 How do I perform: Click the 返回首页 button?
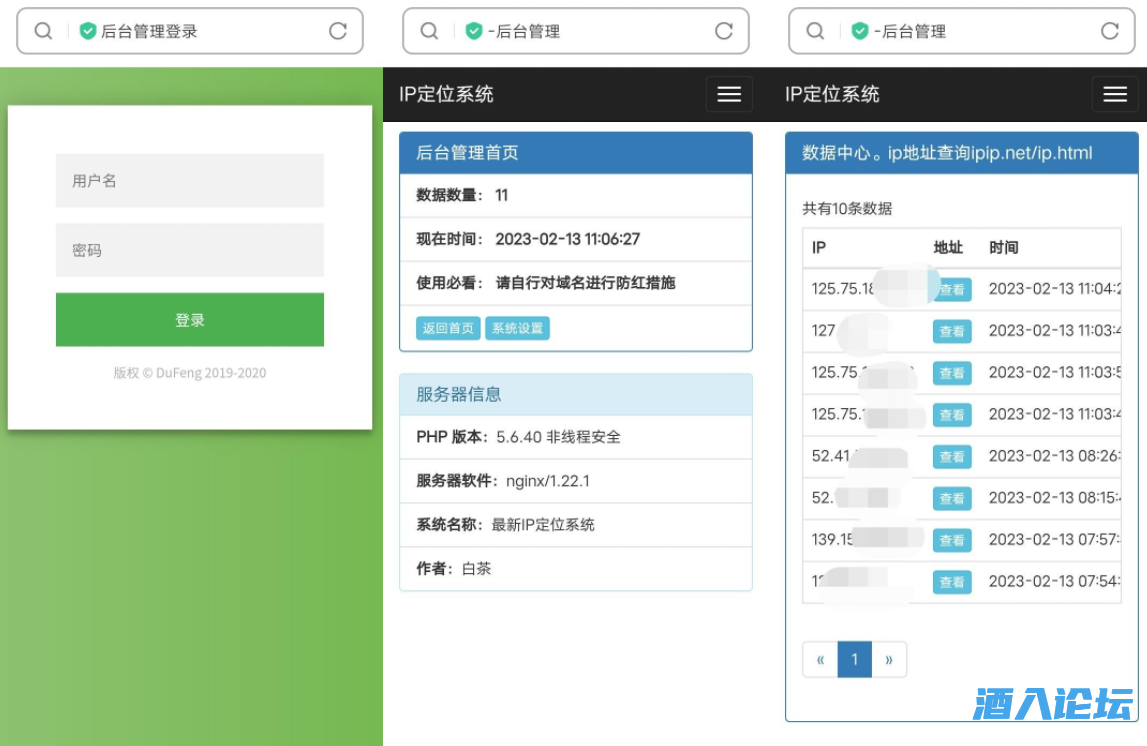coord(448,328)
